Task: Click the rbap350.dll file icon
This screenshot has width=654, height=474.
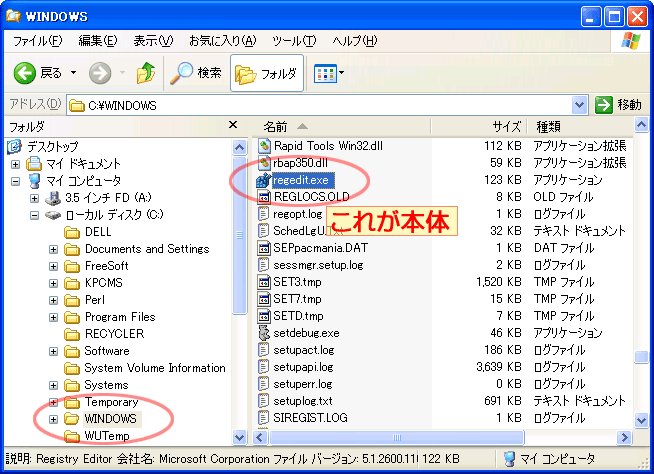Action: click(x=264, y=163)
